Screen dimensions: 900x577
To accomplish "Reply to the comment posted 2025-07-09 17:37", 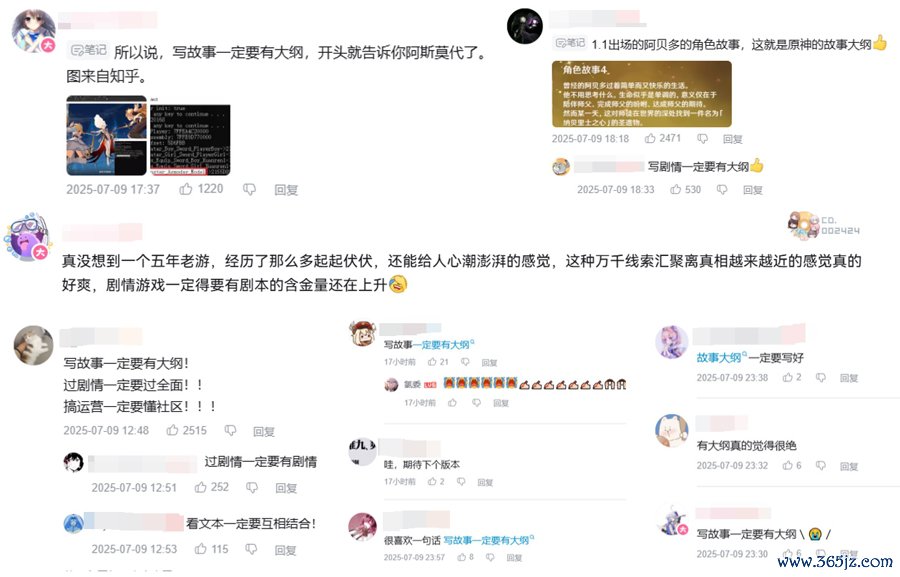I will click(286, 189).
